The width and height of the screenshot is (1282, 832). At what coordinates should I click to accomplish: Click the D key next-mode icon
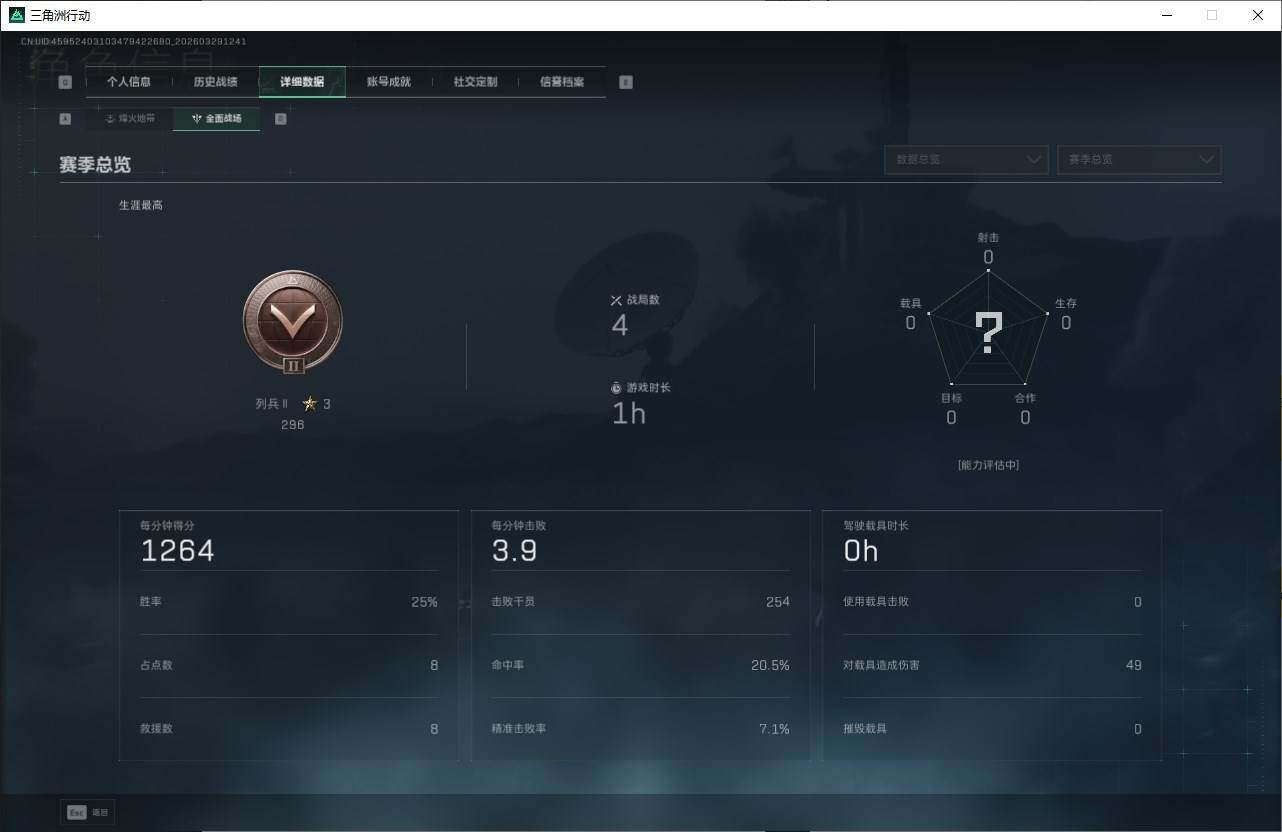tap(281, 118)
